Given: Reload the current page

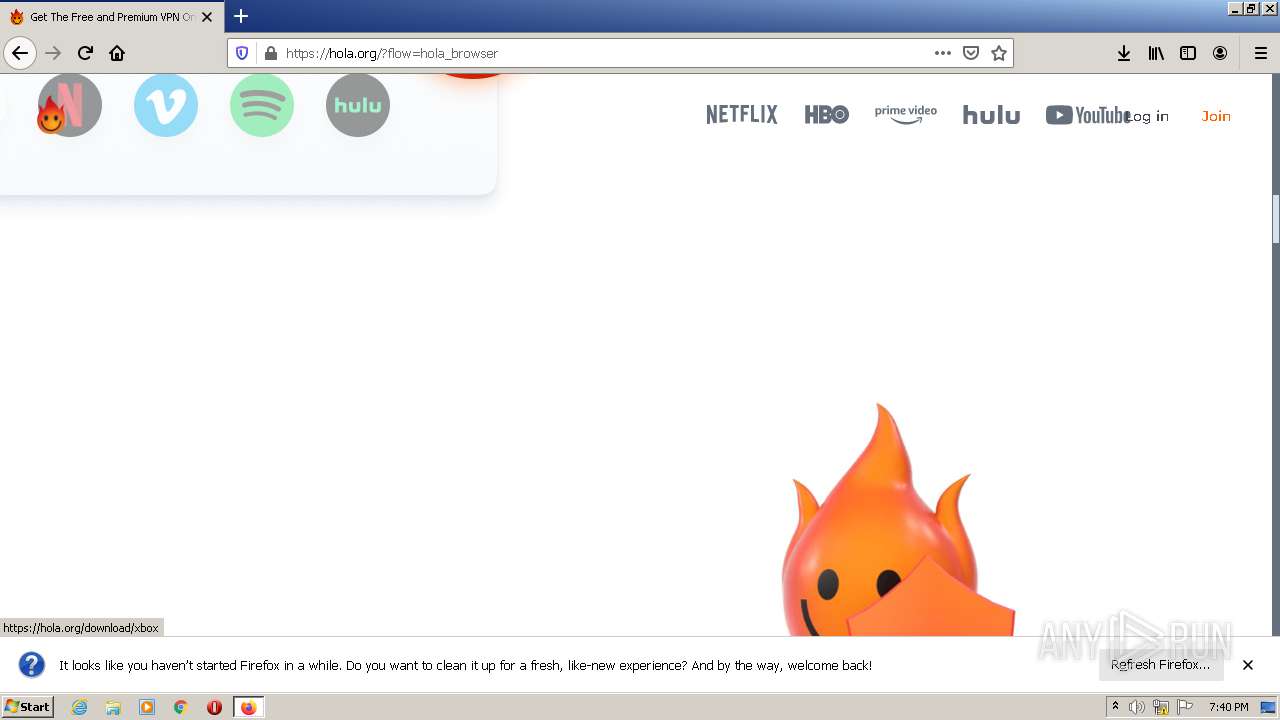Looking at the screenshot, I should coord(86,53).
